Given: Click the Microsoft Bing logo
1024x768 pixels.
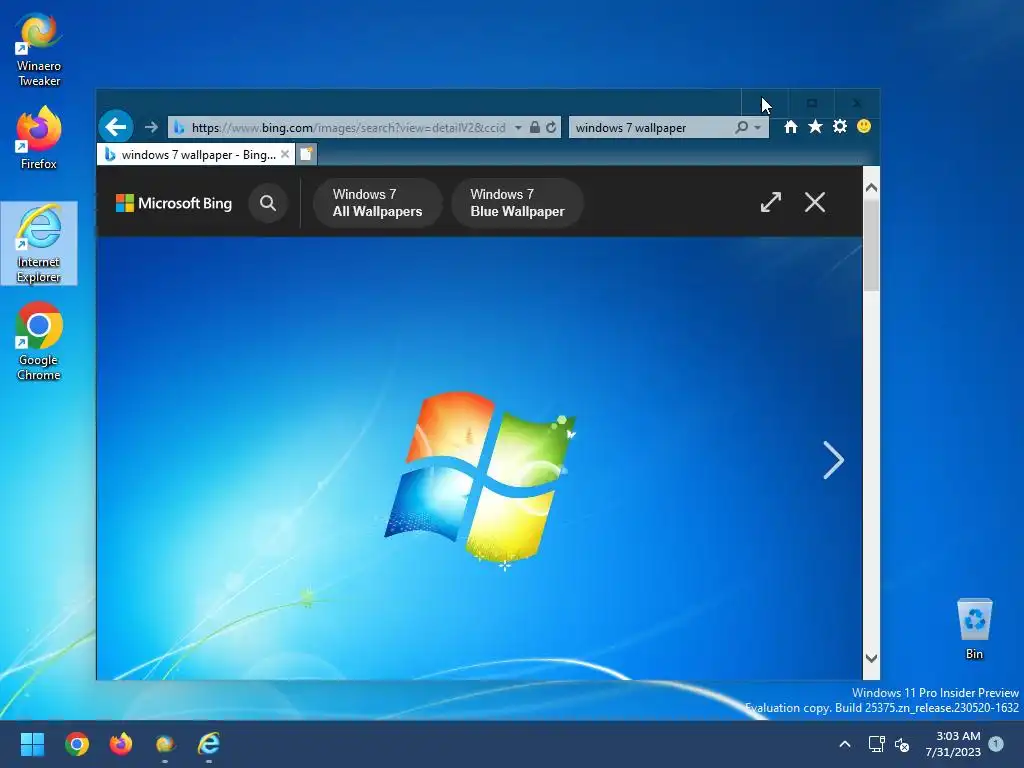Looking at the screenshot, I should point(174,203).
